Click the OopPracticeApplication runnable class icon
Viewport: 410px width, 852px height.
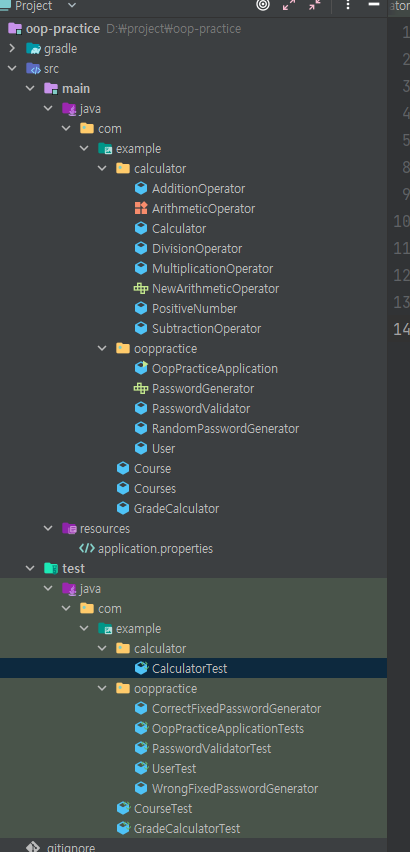[141, 368]
